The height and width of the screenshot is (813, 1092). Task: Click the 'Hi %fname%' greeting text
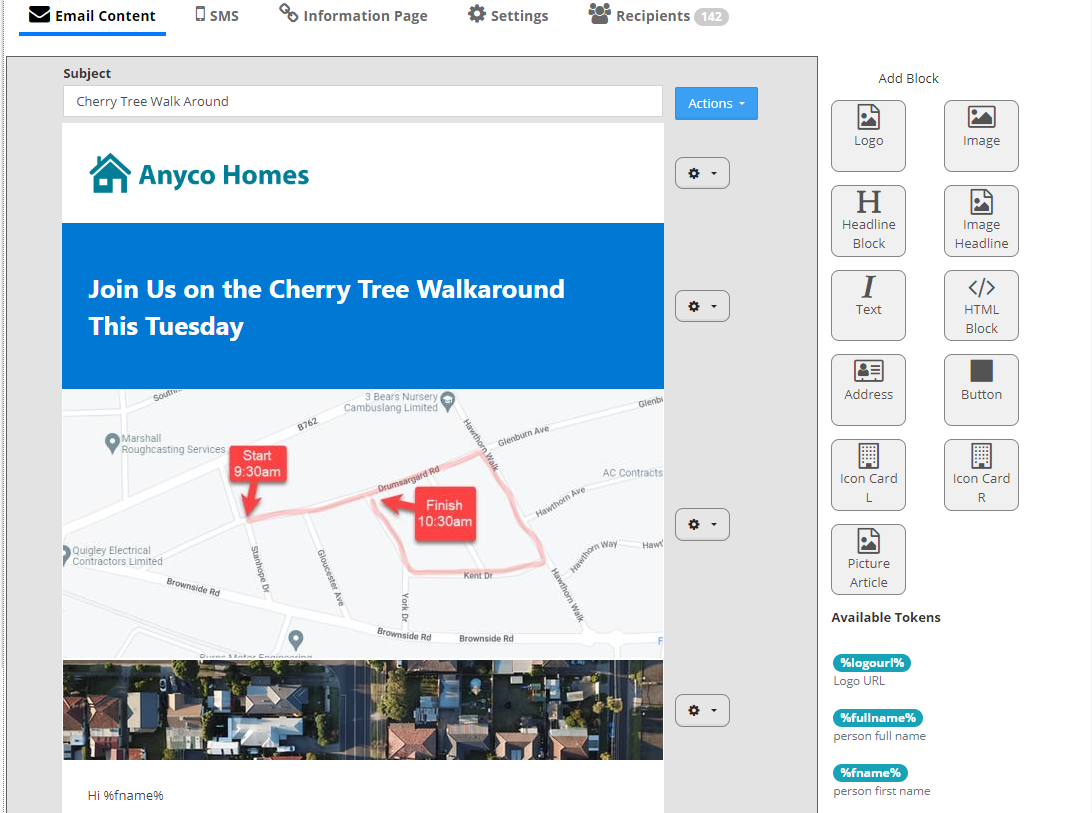tap(125, 796)
